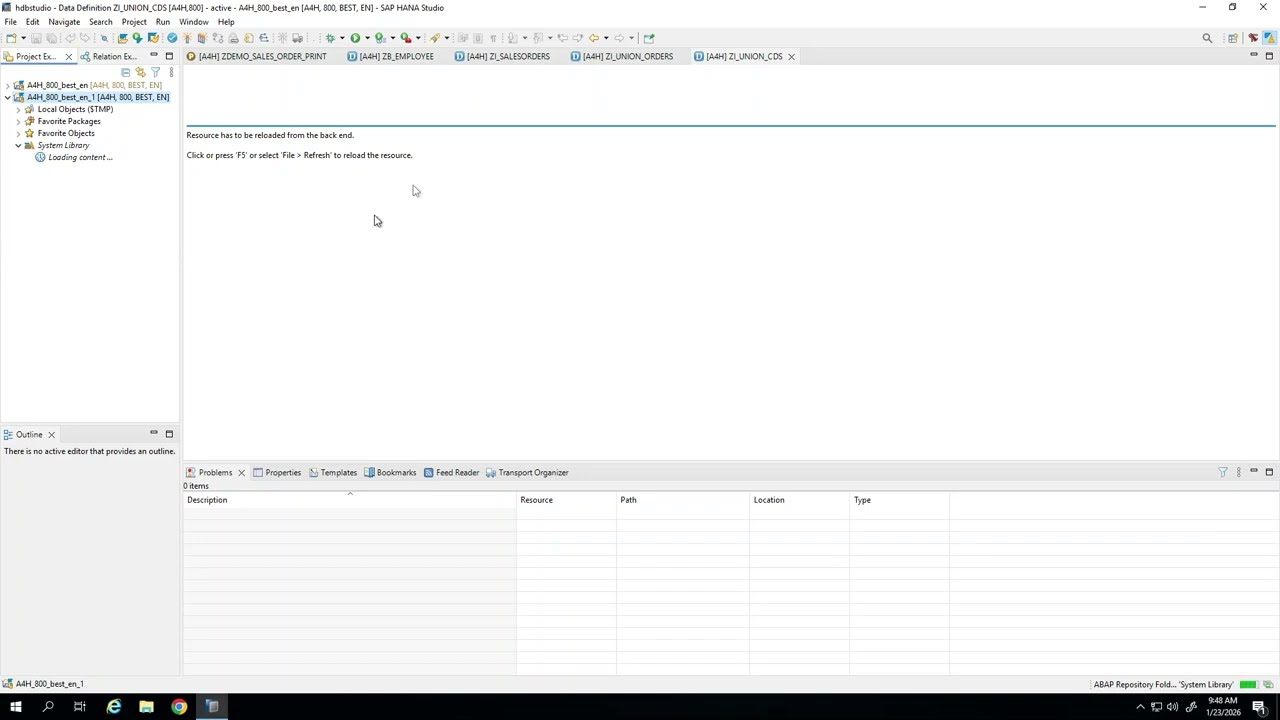Expand the A4H_800_best_en project node

[7, 85]
